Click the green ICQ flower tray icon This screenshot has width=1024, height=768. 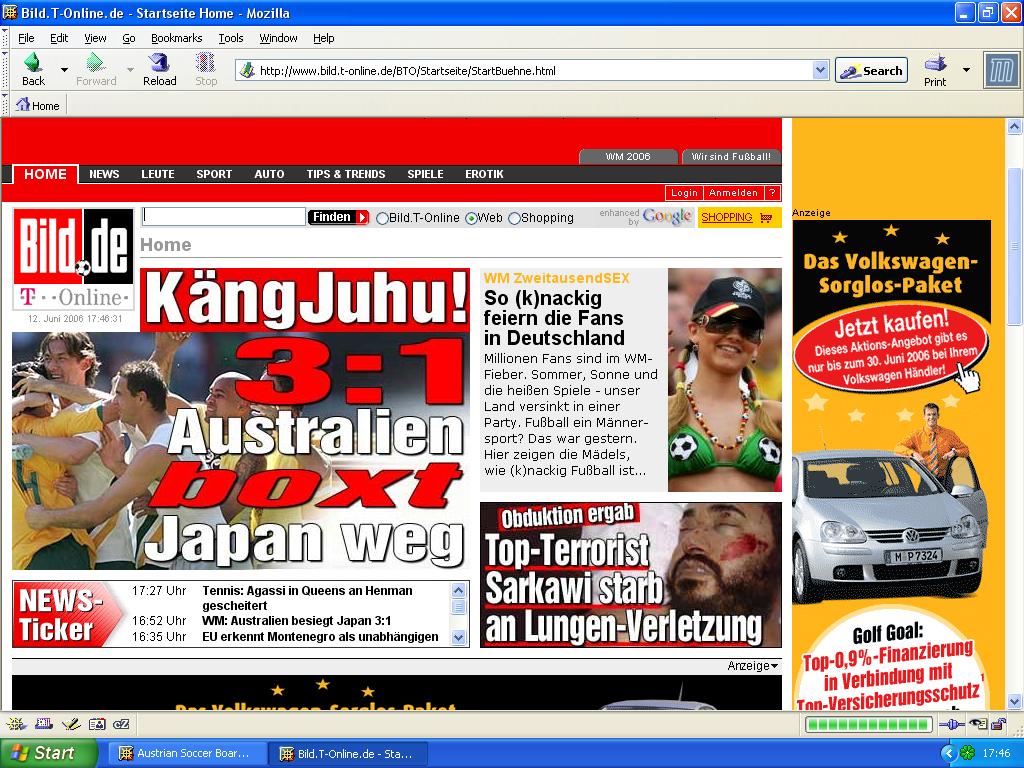(967, 753)
